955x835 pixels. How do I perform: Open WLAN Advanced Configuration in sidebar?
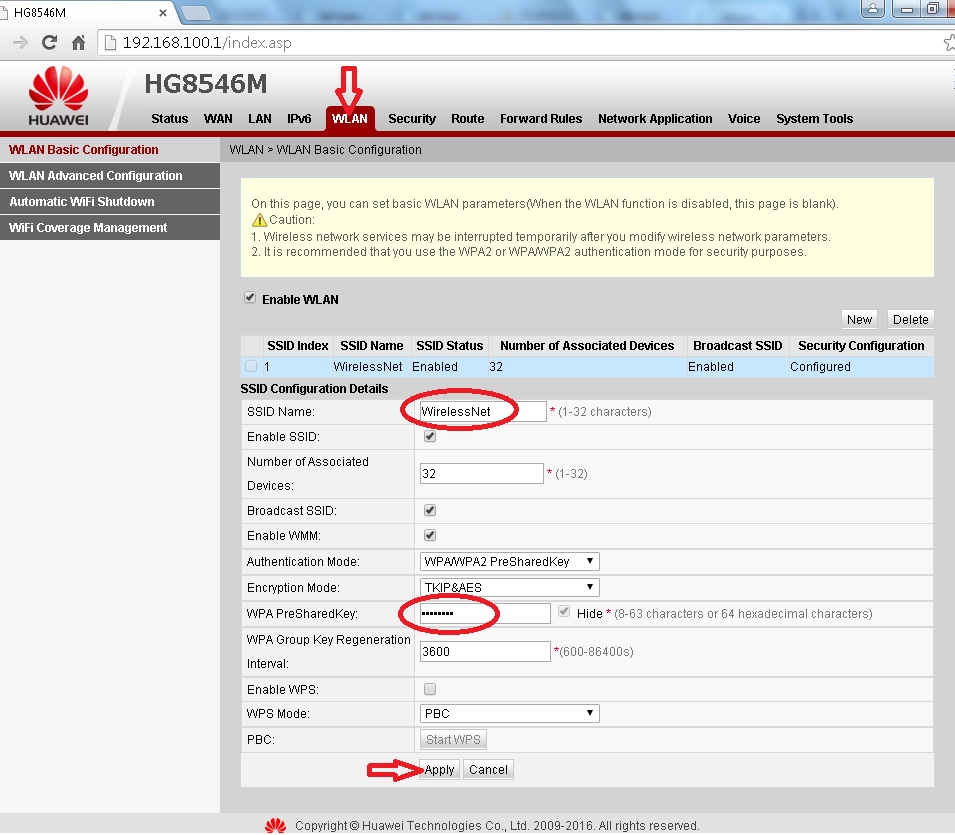pos(96,176)
